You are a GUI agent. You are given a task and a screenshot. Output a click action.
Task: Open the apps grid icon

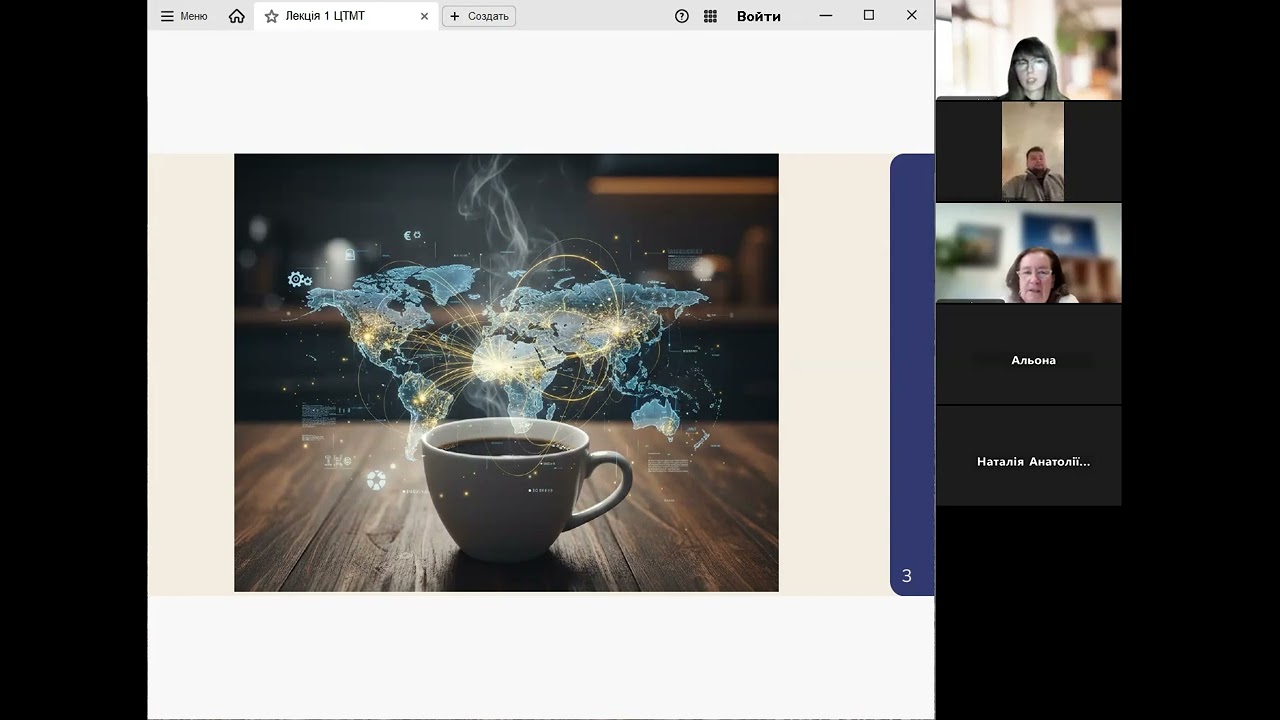[710, 16]
